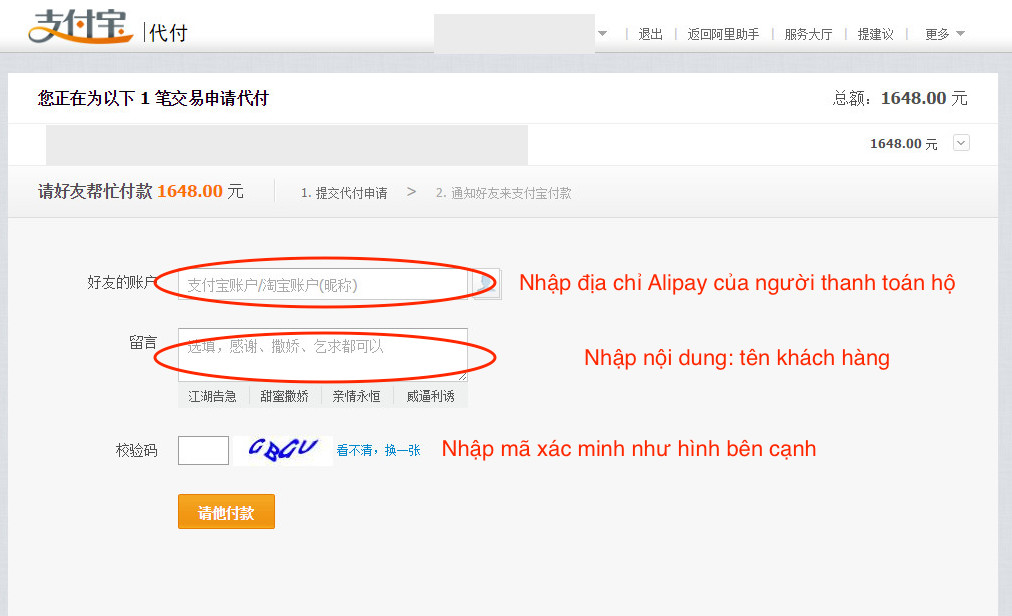
Task: Choose the 甜蜜撒娇 message template
Action: [285, 396]
